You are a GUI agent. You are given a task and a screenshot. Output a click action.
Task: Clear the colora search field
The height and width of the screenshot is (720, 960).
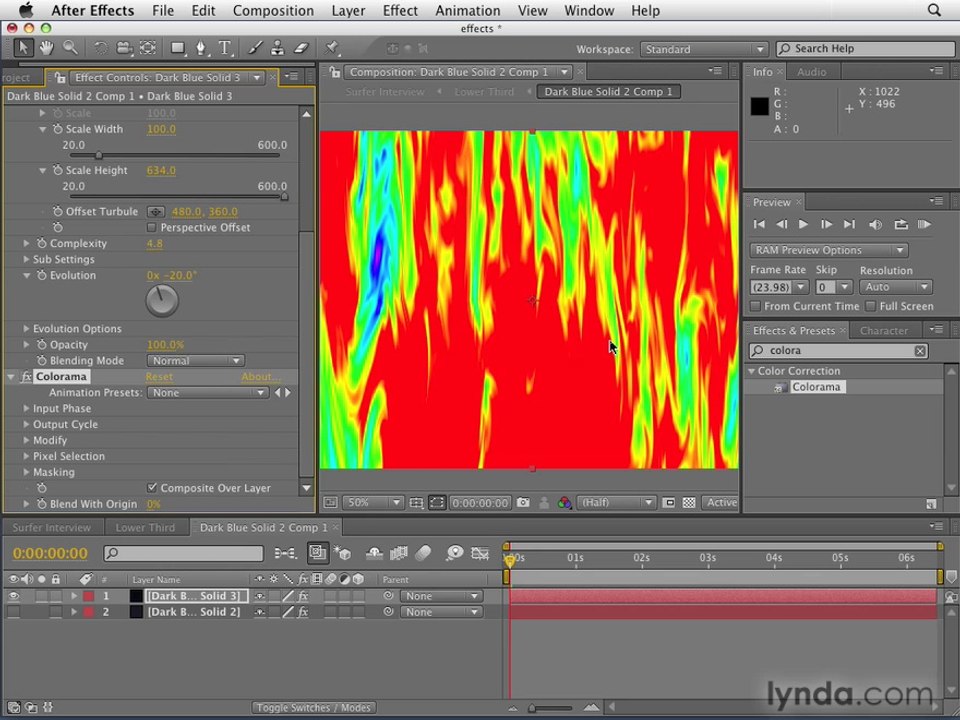tap(920, 351)
